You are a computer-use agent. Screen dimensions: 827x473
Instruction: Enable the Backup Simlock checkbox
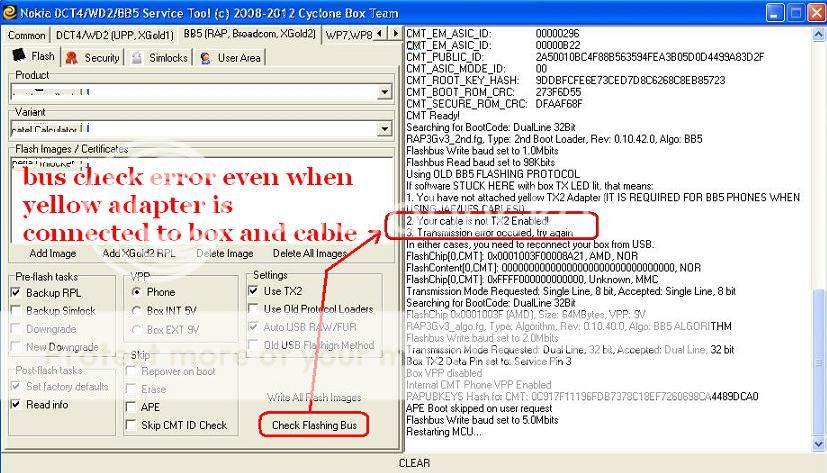pos(16,310)
